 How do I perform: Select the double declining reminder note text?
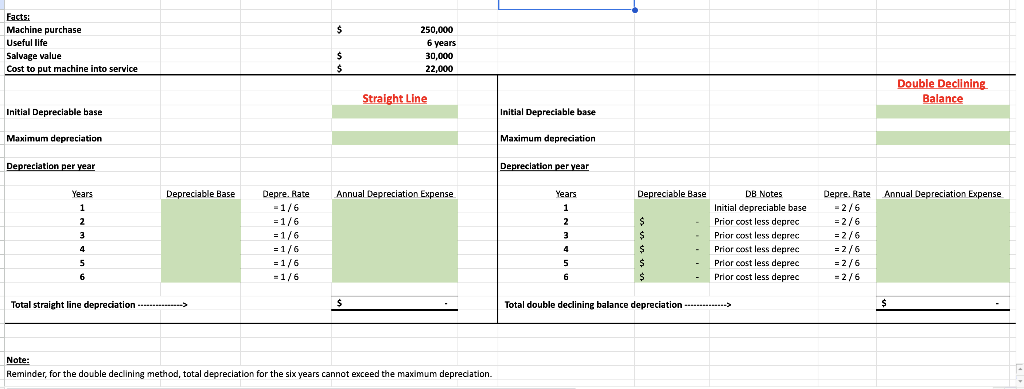pyautogui.click(x=249, y=374)
